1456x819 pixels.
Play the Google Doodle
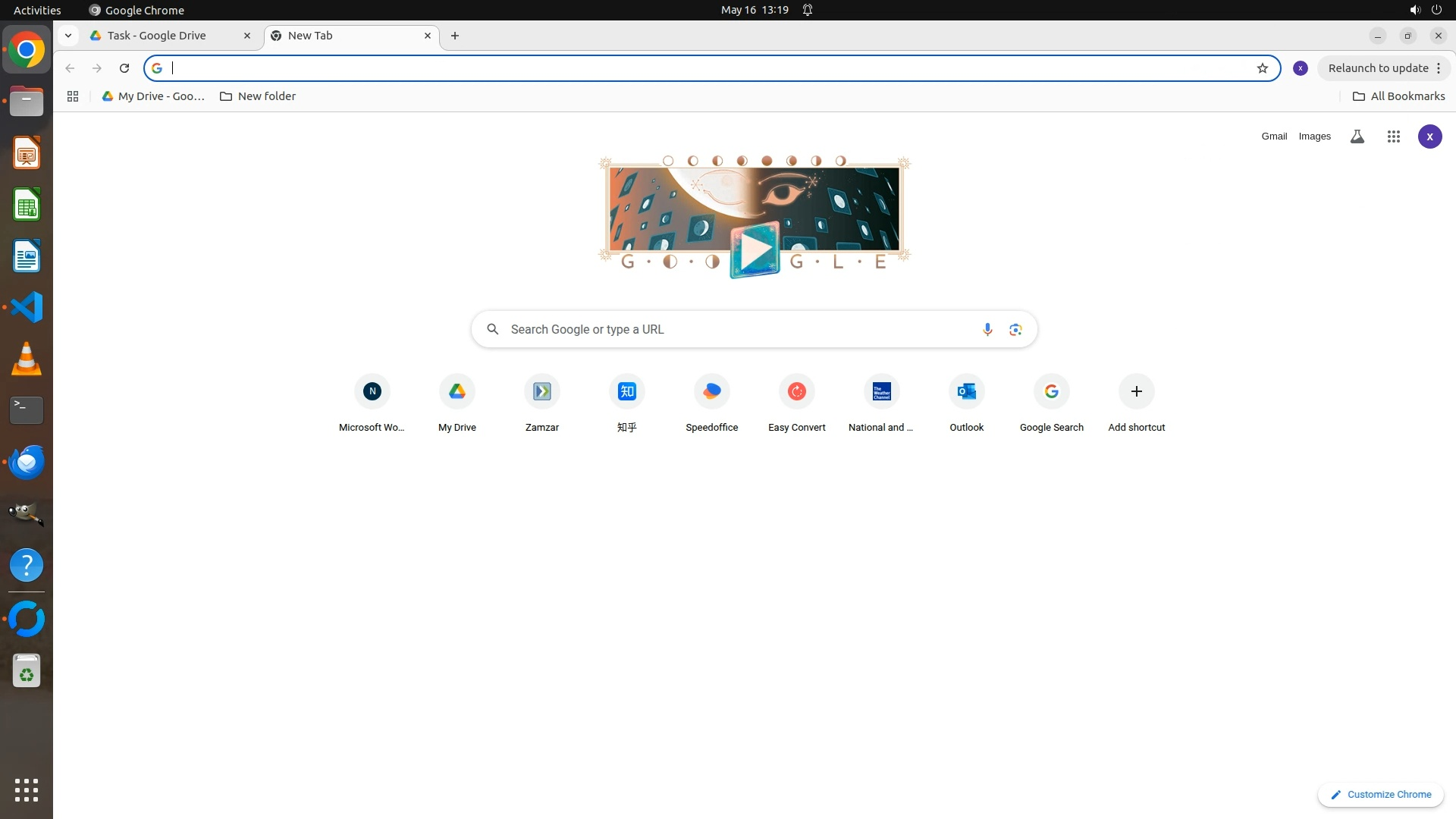click(755, 250)
